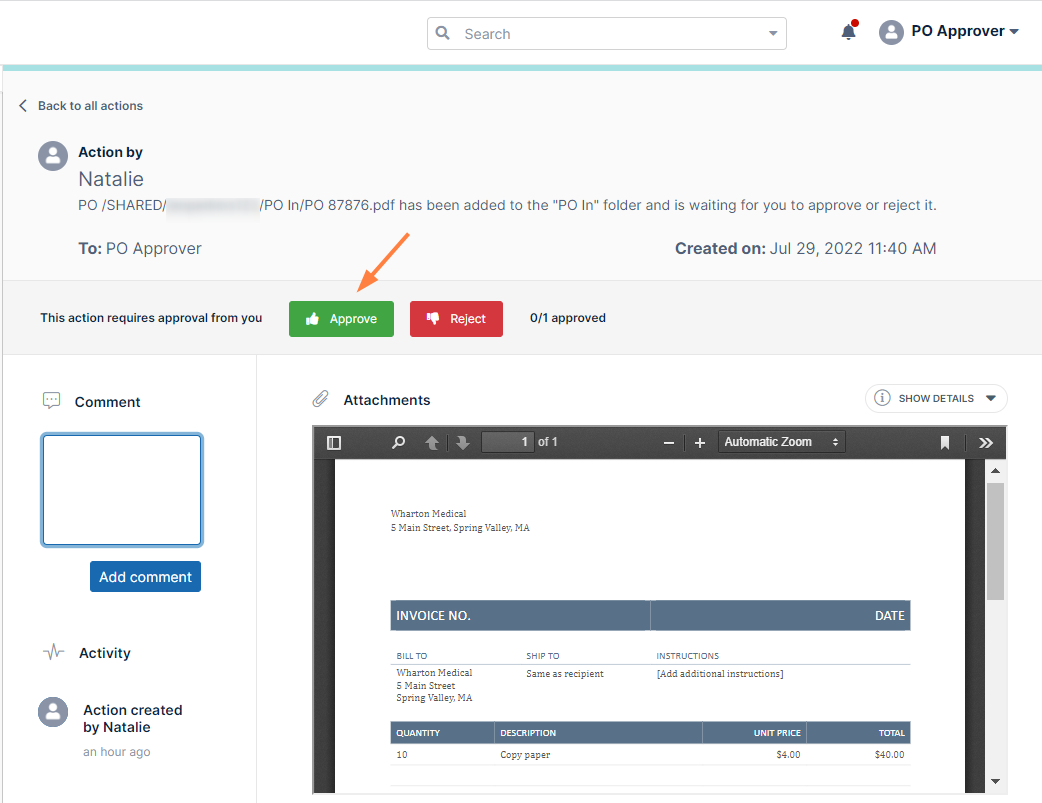
Task: Zoom in the PDF document
Action: [x=700, y=443]
